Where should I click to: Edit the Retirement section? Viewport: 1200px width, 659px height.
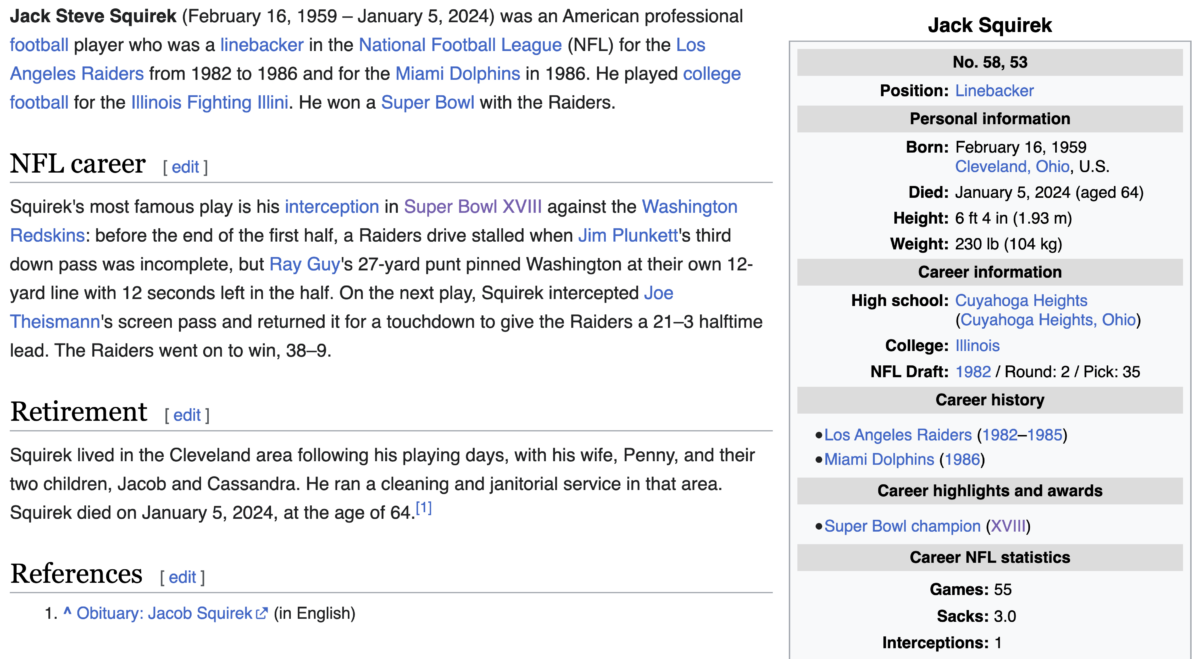tap(188, 415)
